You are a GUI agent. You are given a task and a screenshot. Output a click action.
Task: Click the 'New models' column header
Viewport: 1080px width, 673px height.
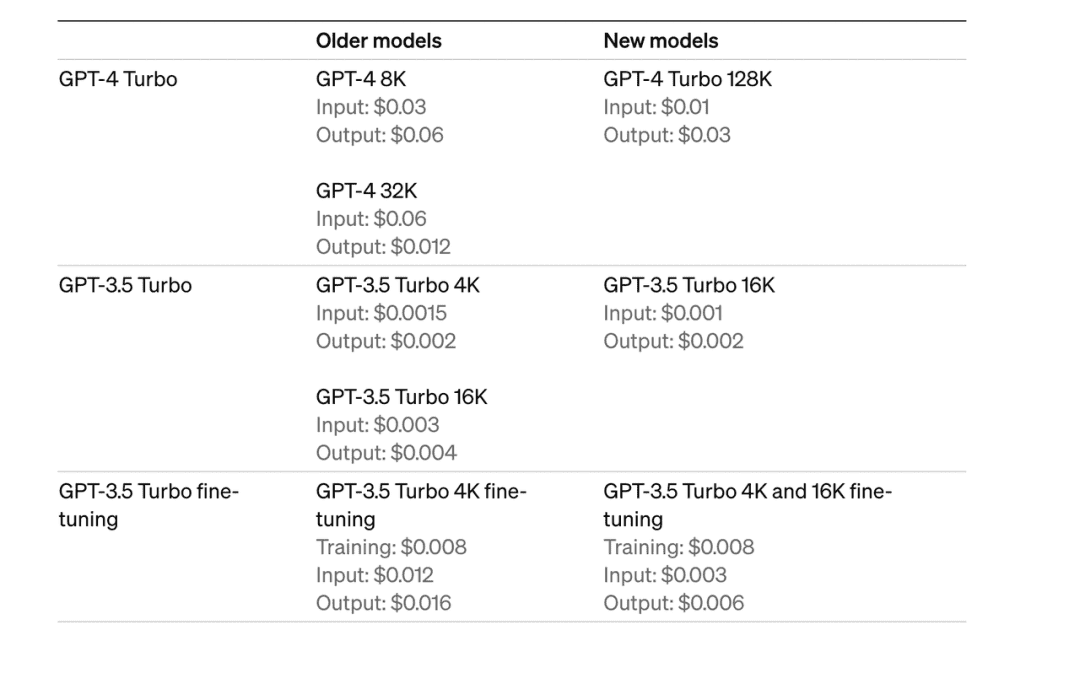(661, 41)
